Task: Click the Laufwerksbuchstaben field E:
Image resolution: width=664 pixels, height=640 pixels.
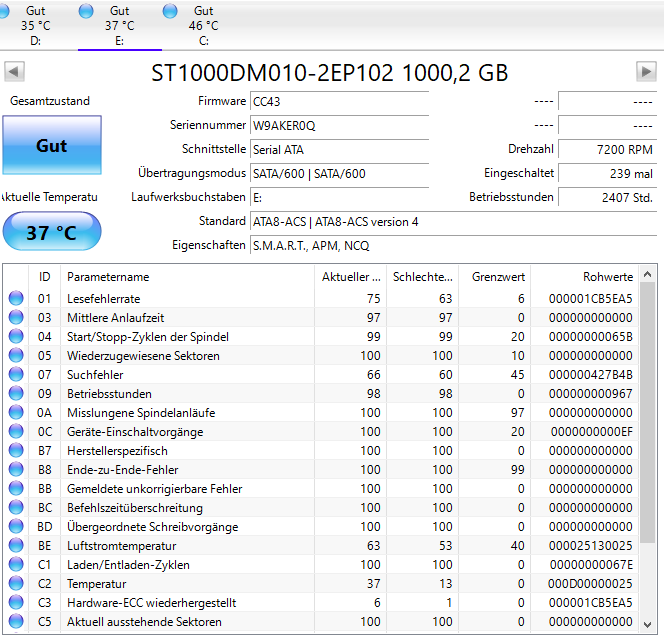Action: [340, 198]
